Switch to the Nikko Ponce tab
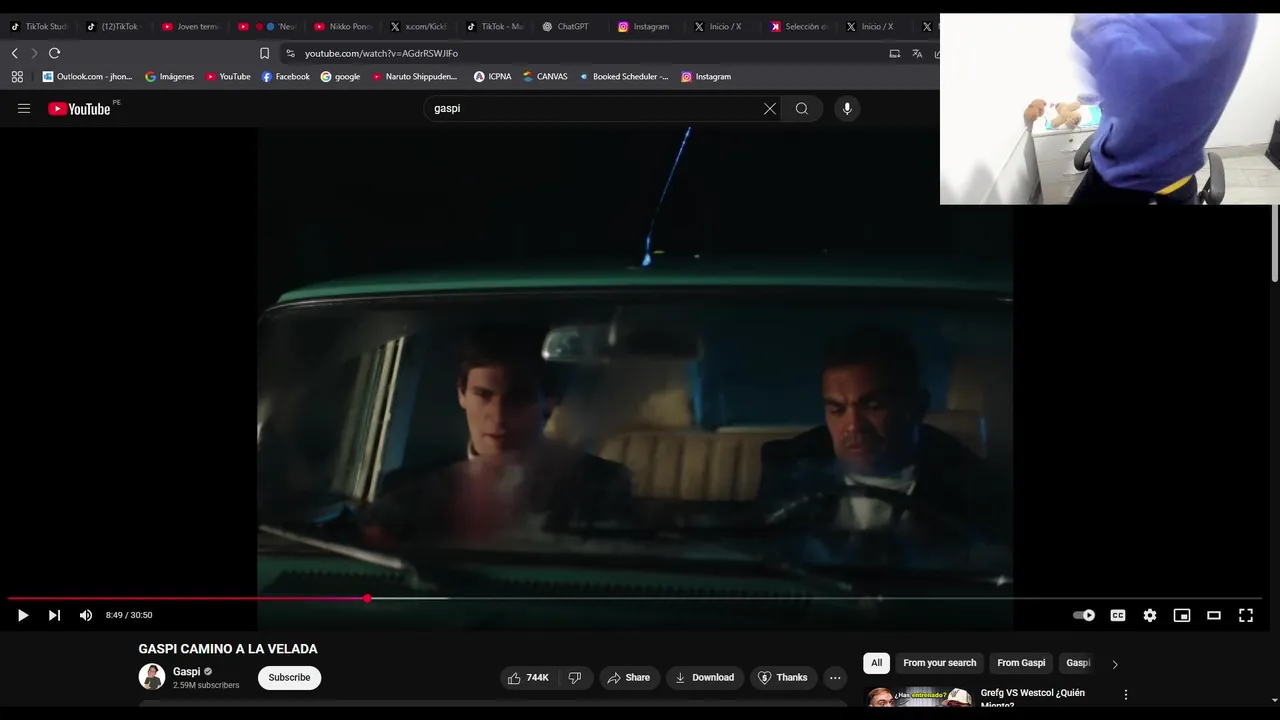The image size is (1280, 720). 344,27
